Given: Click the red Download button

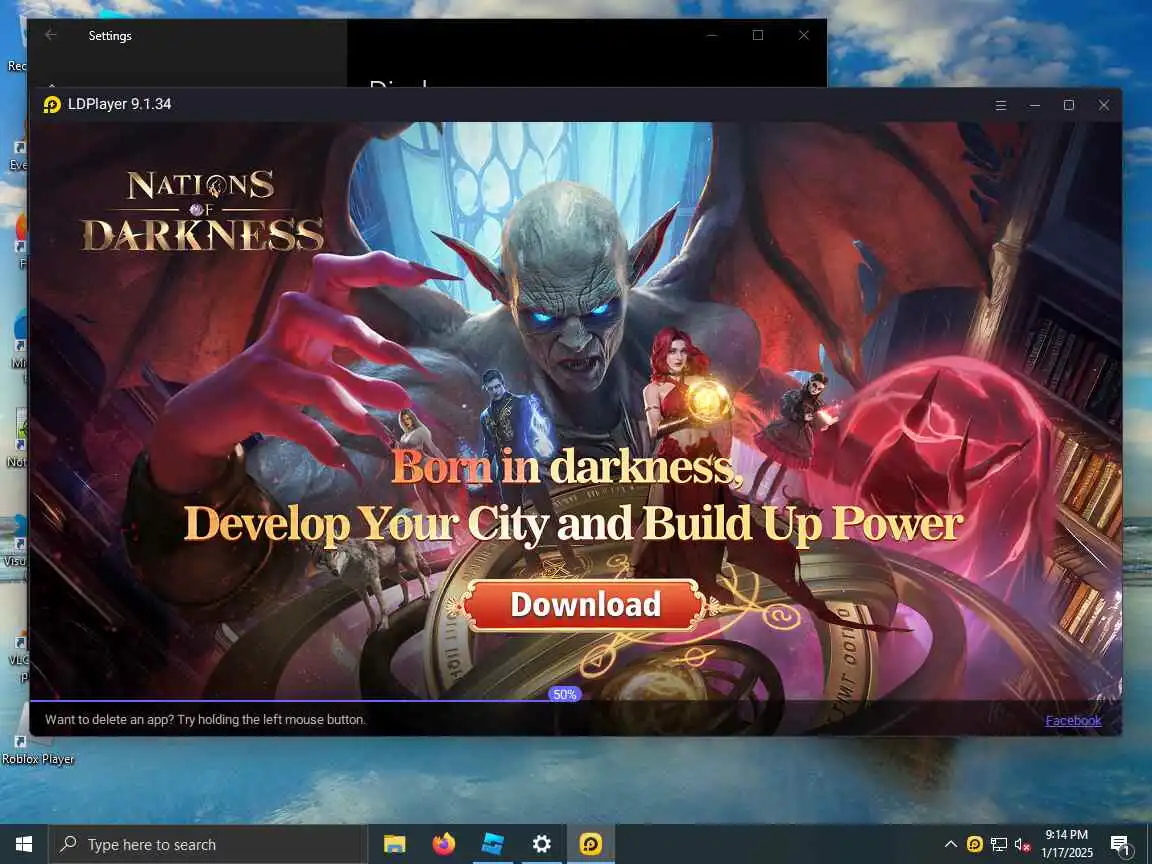Looking at the screenshot, I should tap(585, 605).
